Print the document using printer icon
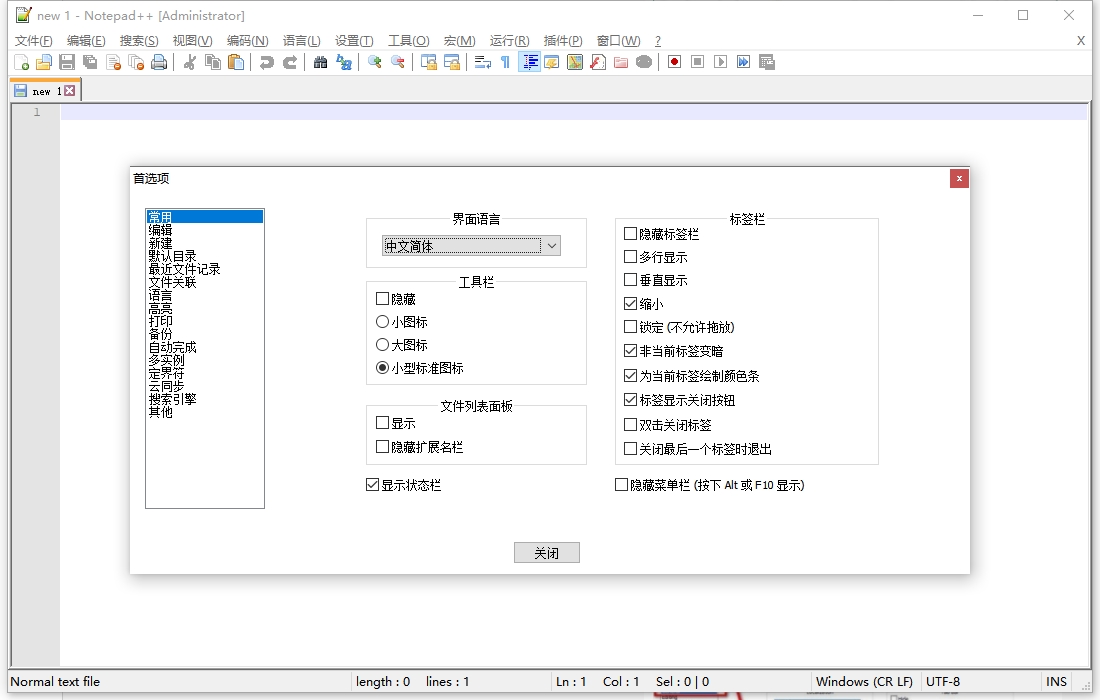The width and height of the screenshot is (1100, 700). click(x=159, y=62)
